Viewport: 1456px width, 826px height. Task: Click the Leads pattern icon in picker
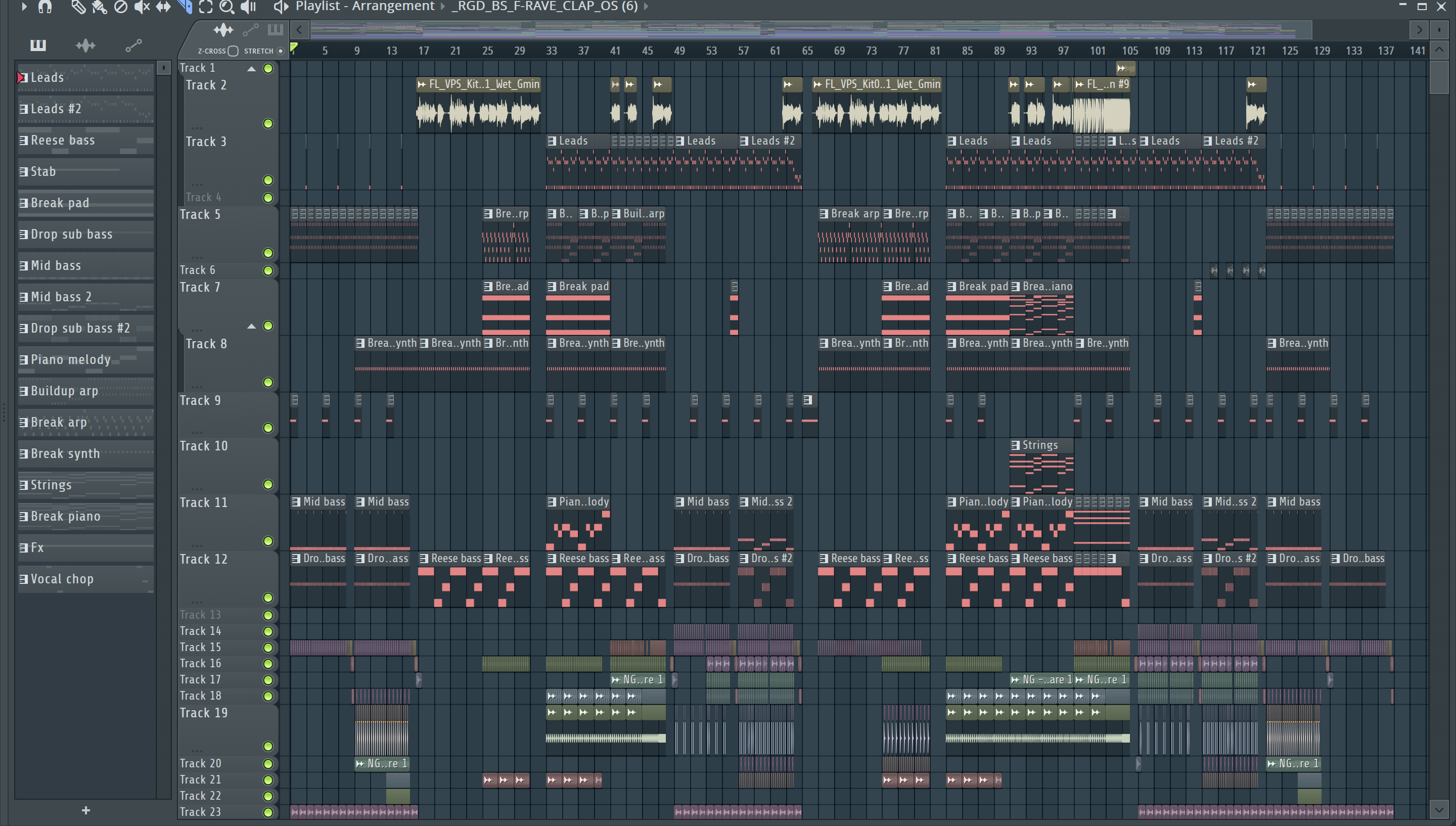23,77
